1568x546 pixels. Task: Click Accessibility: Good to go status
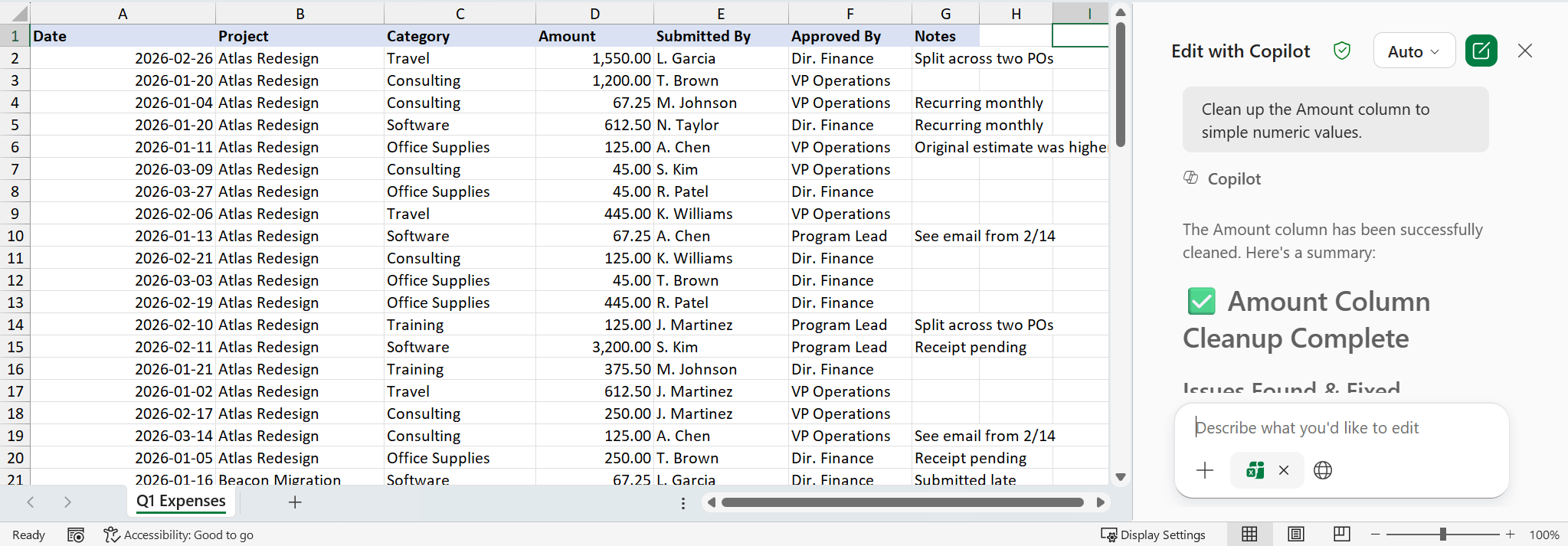178,535
